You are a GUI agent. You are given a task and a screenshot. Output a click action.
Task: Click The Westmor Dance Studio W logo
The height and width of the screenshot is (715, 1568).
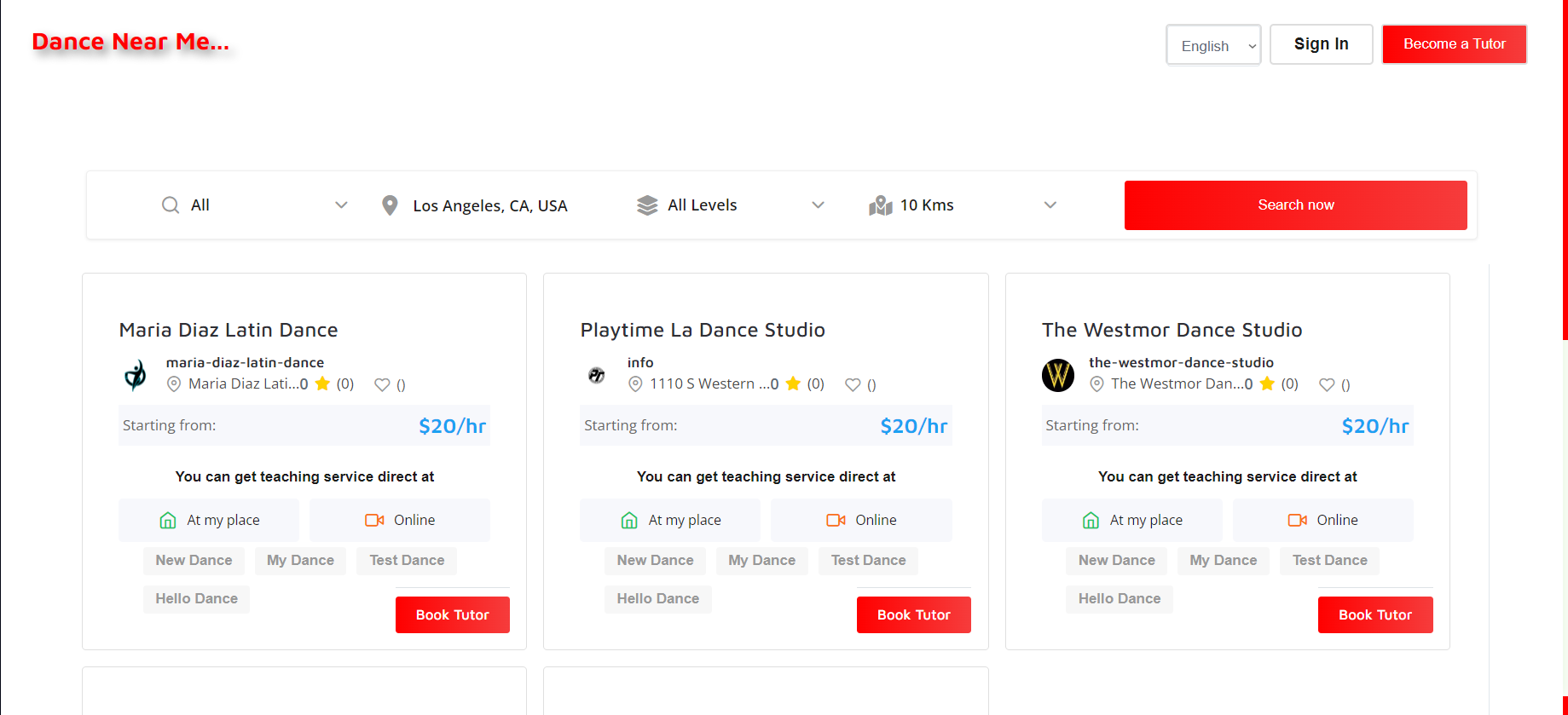pos(1057,375)
